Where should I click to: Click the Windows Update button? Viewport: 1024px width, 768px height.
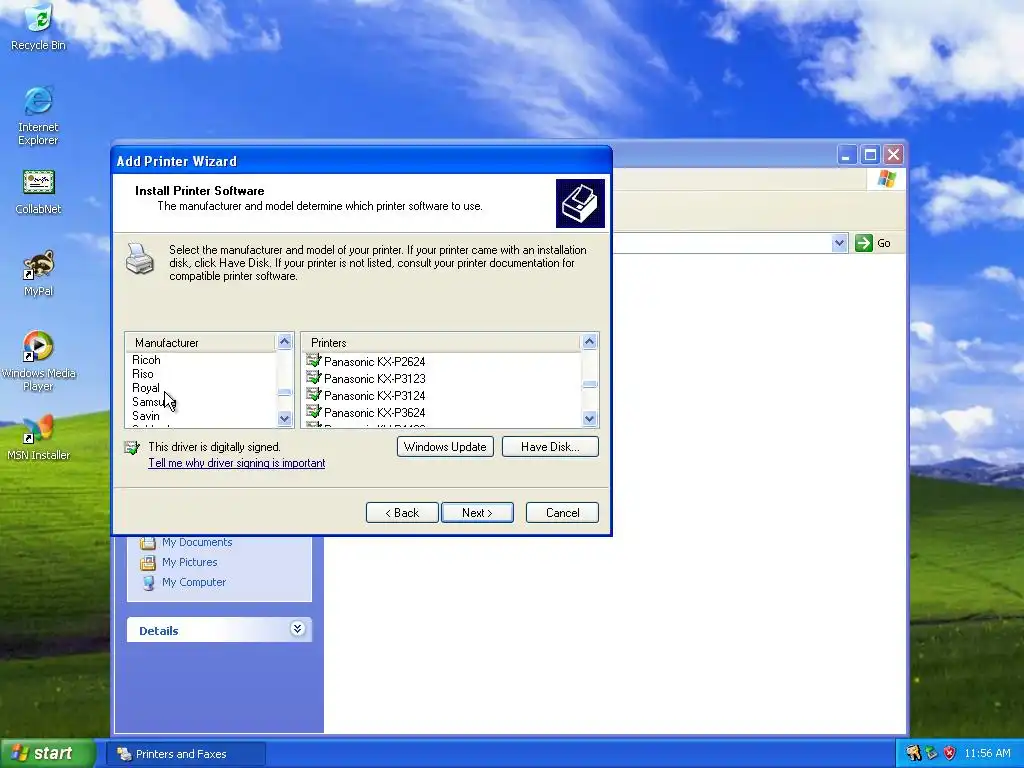click(445, 447)
